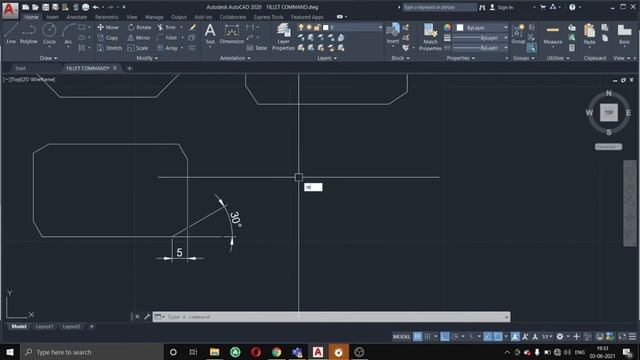Toggle MODEL space button in status bar

pyautogui.click(x=402, y=336)
